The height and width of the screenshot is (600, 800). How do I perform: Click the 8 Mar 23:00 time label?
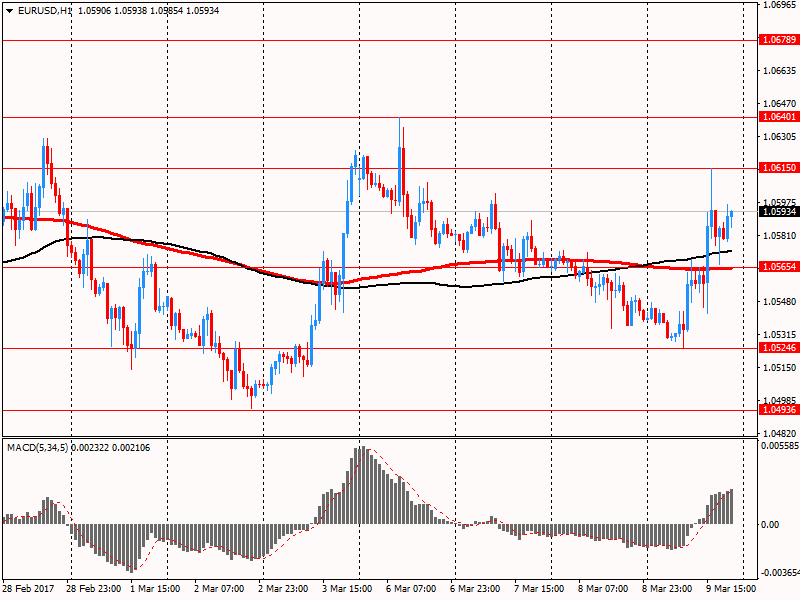point(667,588)
